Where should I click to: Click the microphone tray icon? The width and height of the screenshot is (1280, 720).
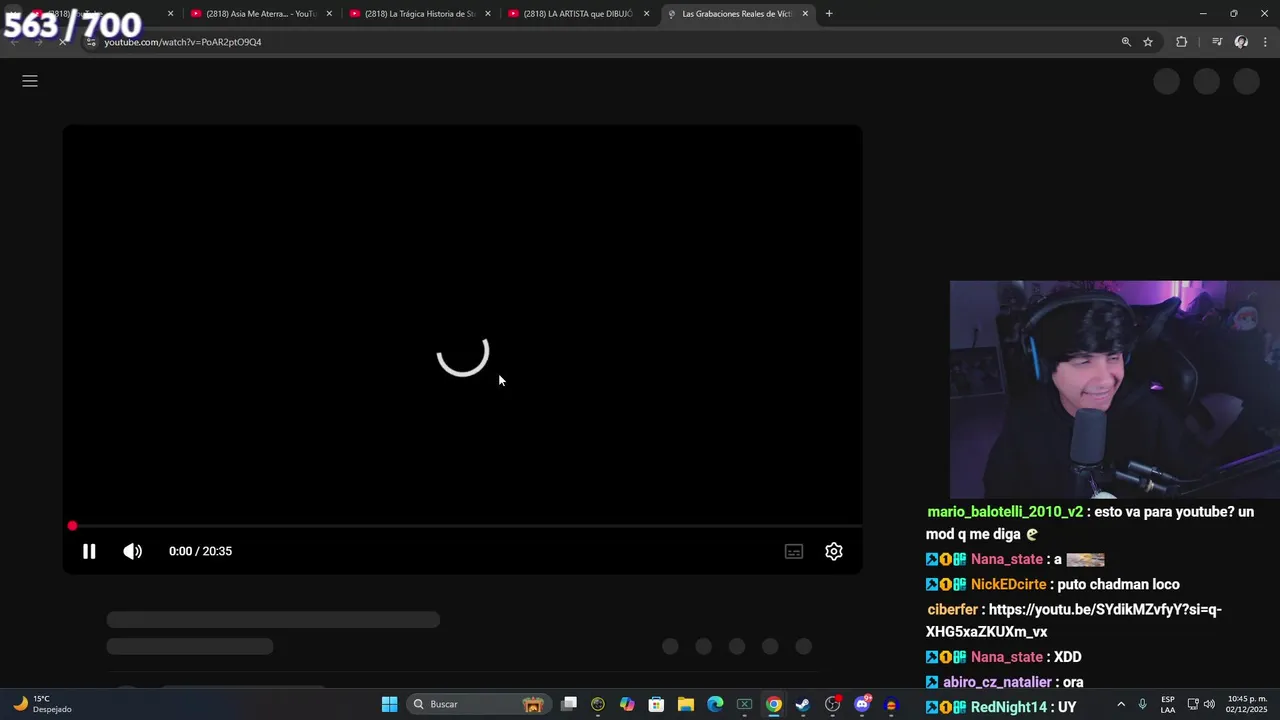click(1143, 704)
